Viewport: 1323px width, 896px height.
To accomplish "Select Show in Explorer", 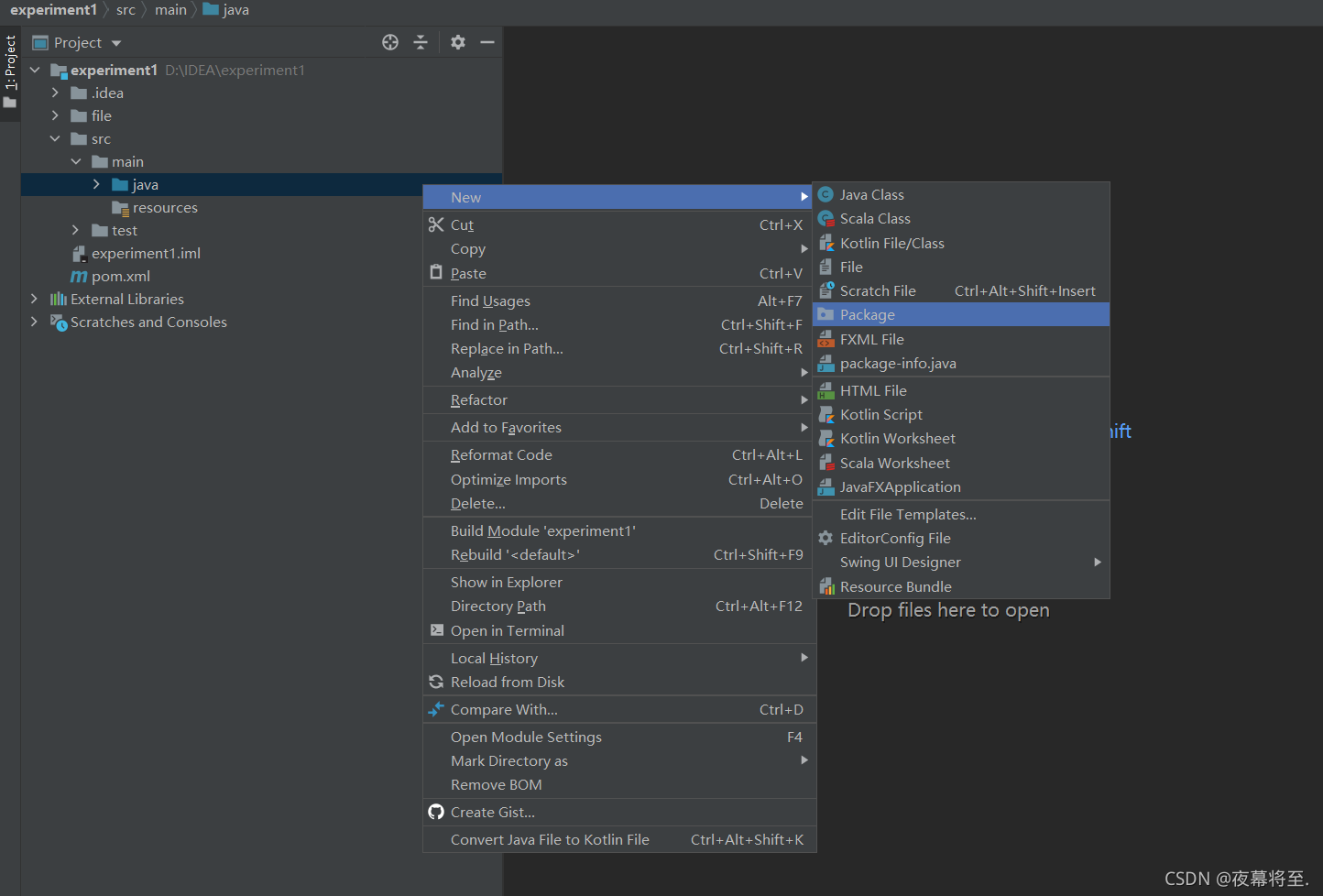I will point(619,582).
